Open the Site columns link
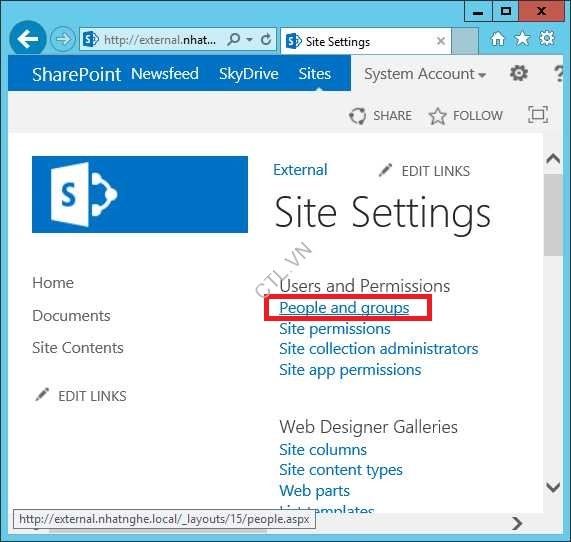This screenshot has width=571, height=542. pyautogui.click(x=323, y=449)
